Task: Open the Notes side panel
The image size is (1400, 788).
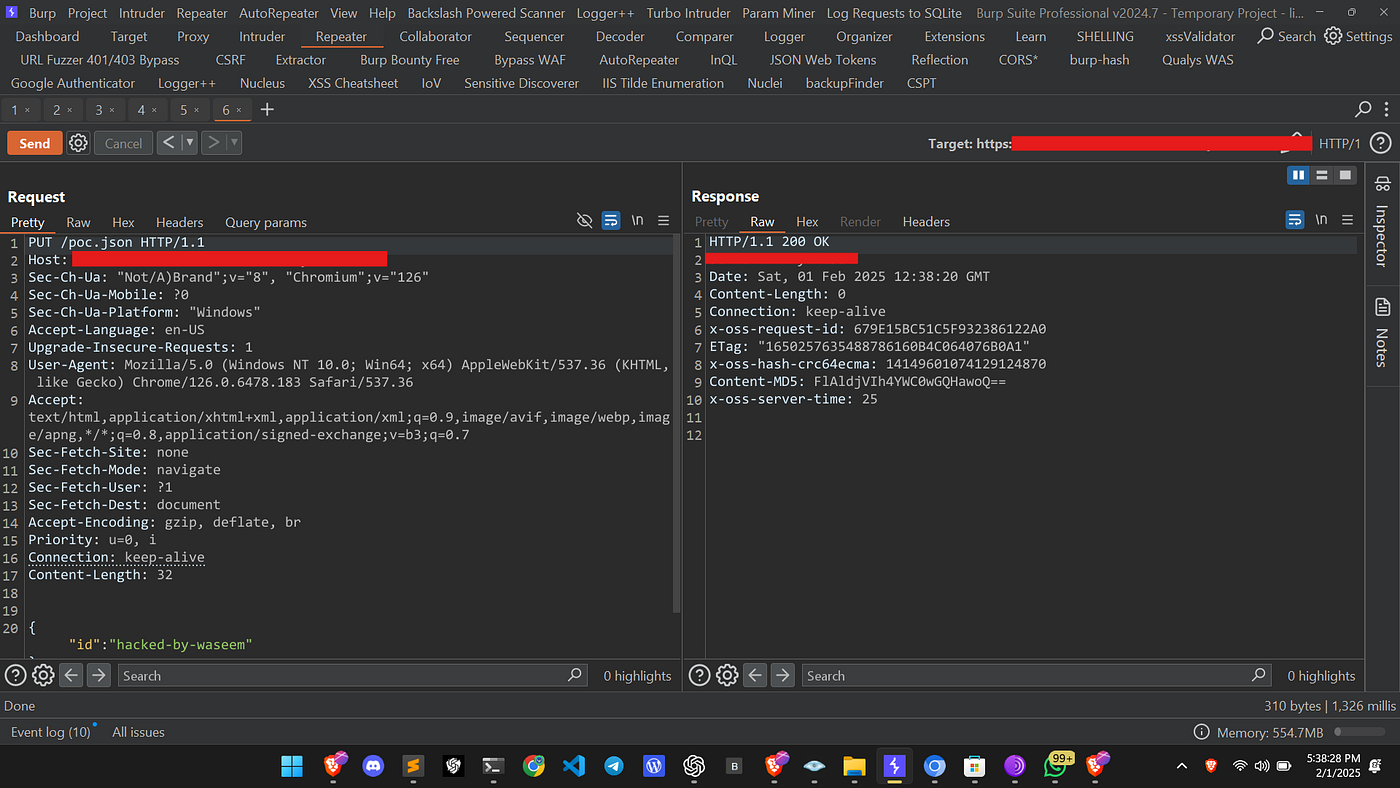Action: click(1383, 332)
